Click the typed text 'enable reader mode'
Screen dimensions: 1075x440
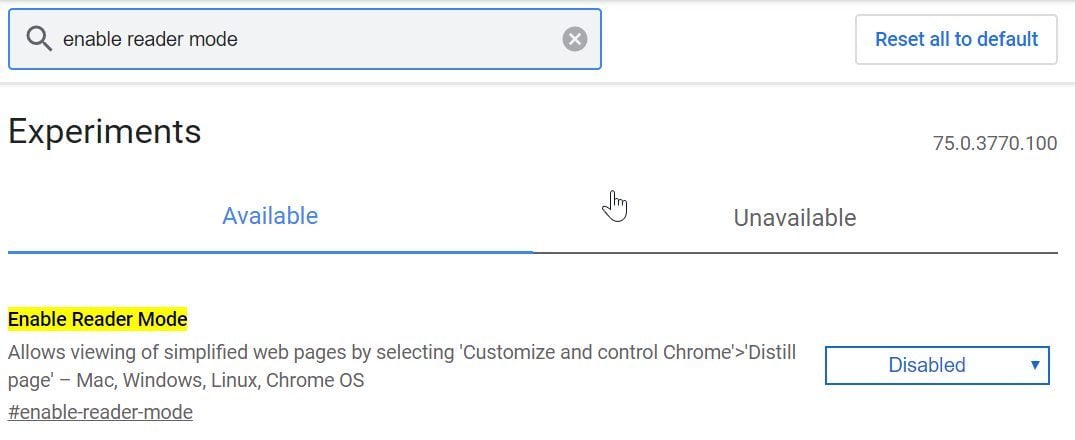(150, 39)
